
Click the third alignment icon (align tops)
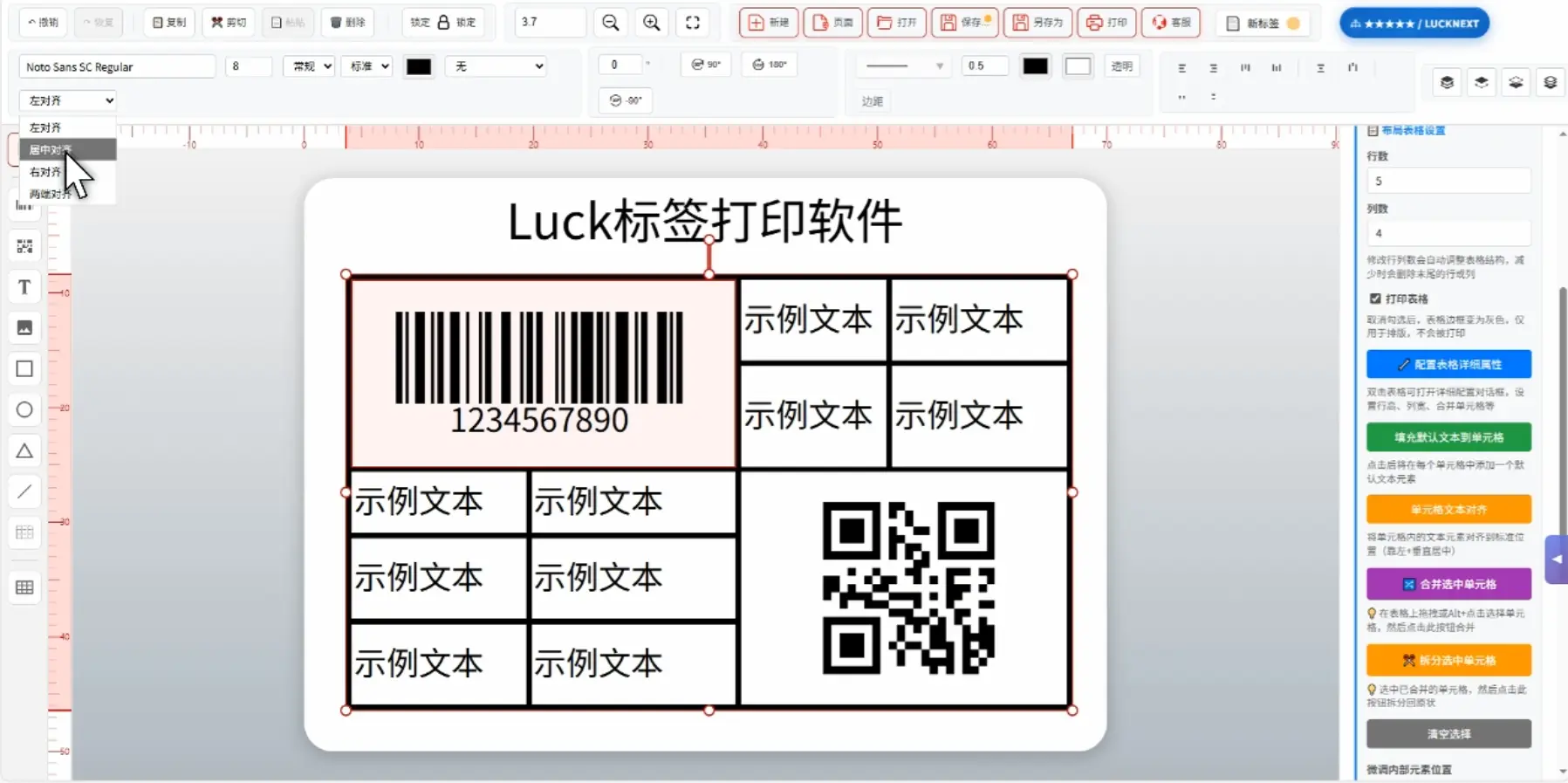click(x=1245, y=68)
